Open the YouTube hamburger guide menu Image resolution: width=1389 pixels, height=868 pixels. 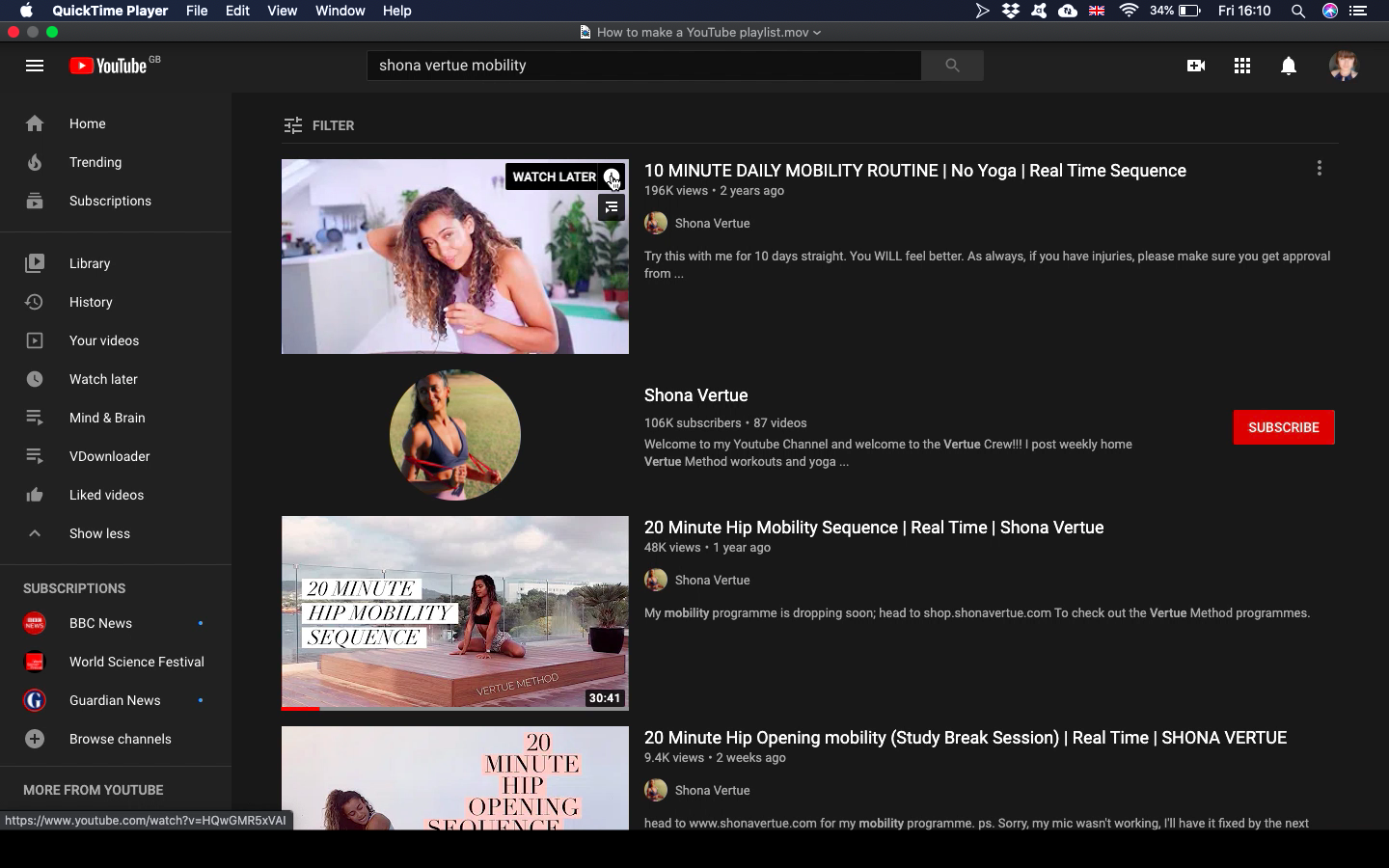pyautogui.click(x=35, y=66)
